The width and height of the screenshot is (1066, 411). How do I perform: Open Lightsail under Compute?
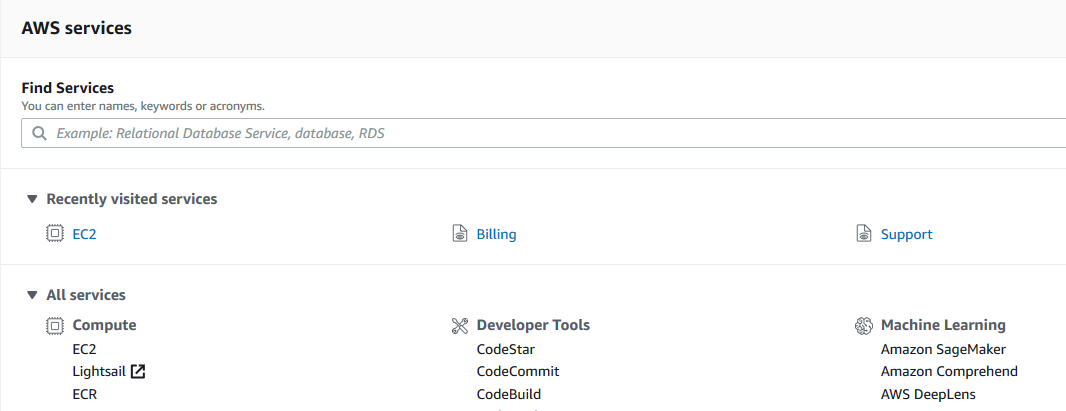[99, 372]
